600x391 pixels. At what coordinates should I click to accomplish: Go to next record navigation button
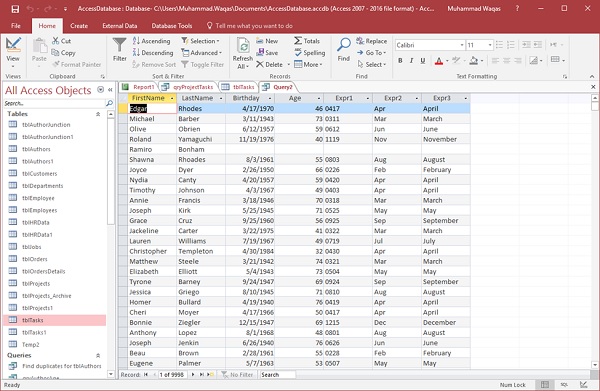193,375
